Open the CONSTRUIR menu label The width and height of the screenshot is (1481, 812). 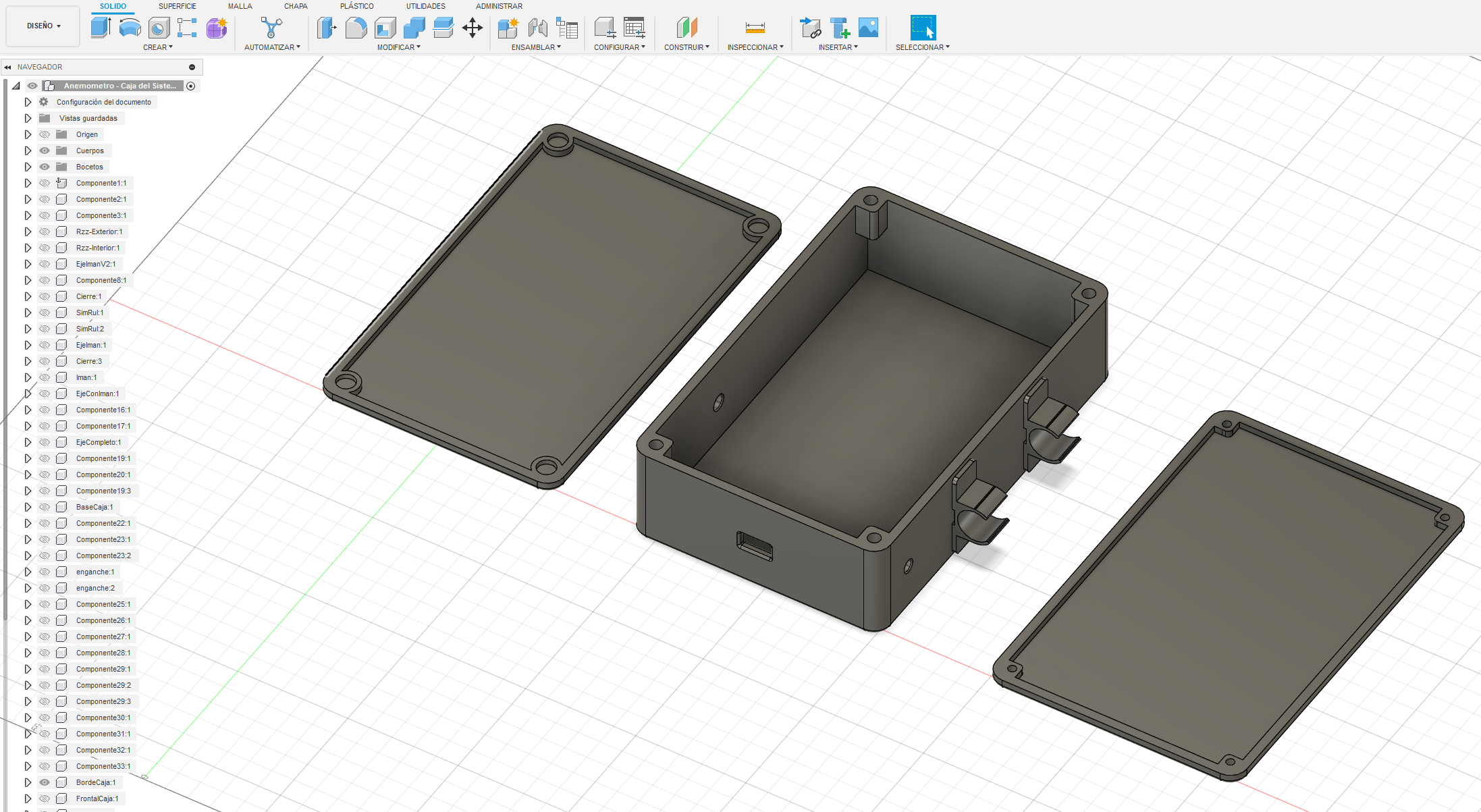coord(686,47)
